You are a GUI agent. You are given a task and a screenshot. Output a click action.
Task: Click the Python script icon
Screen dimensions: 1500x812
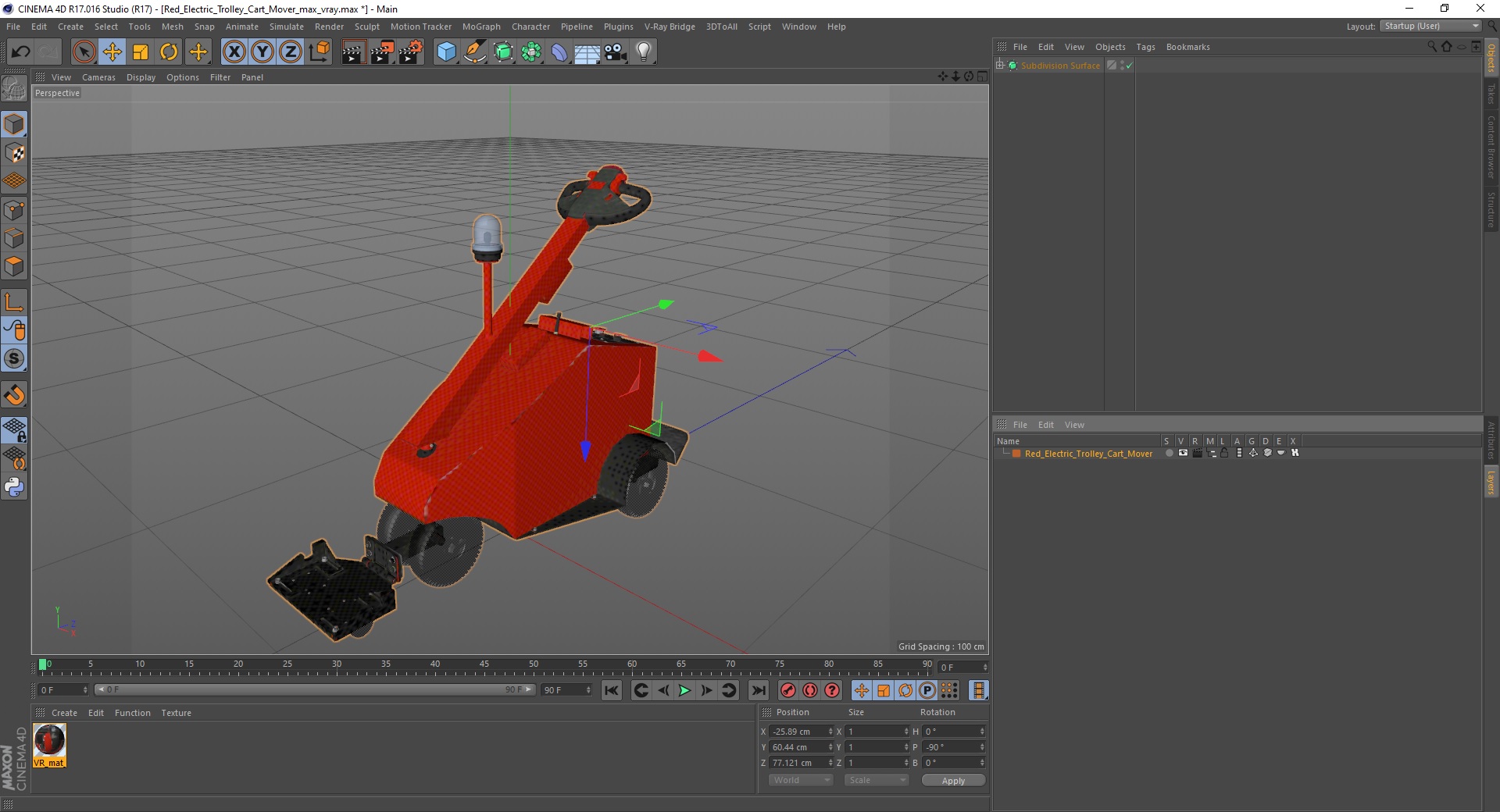(x=14, y=487)
